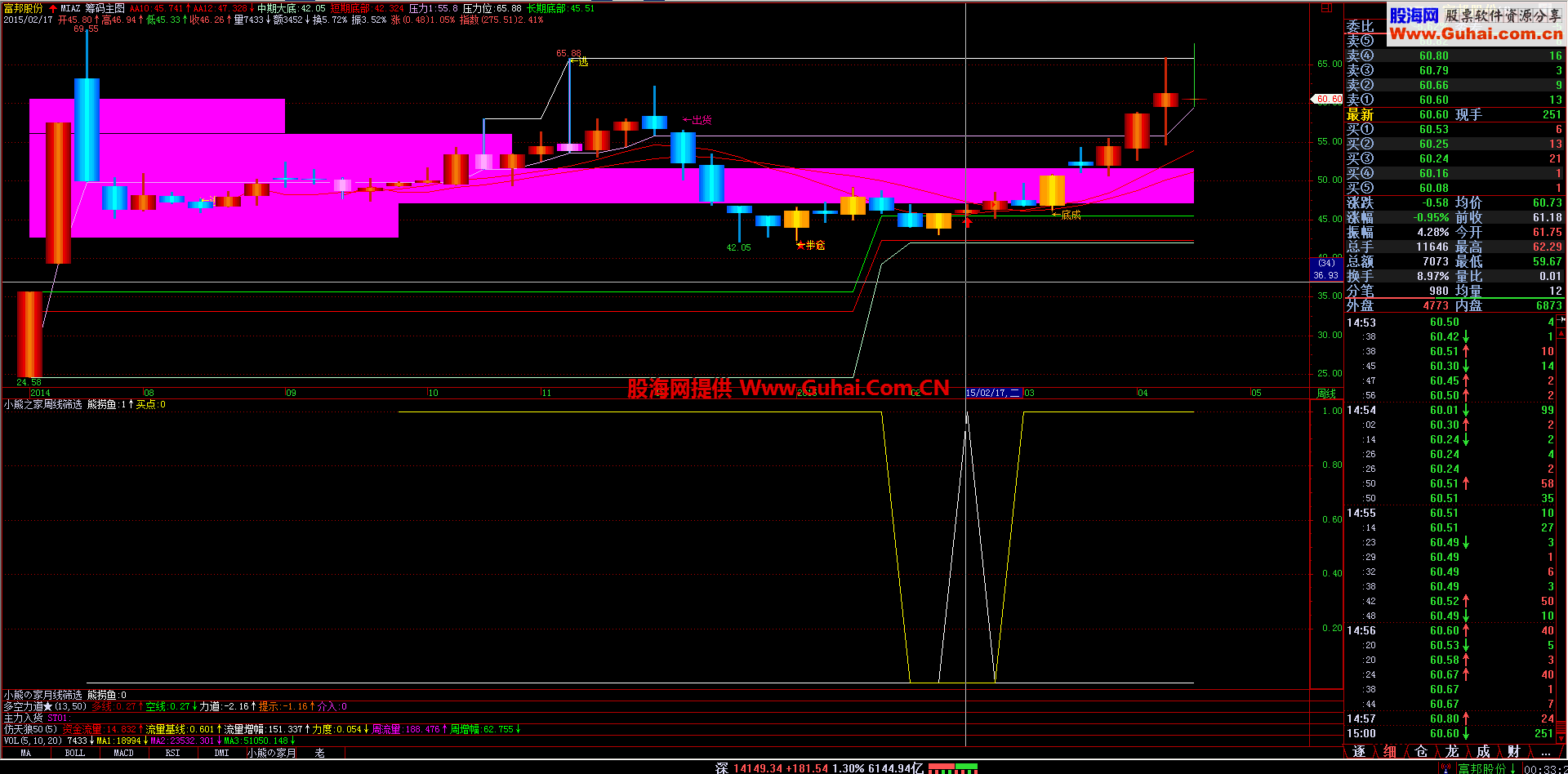
Task: Open the 小熊の家月 indicator tab
Action: click(271, 753)
